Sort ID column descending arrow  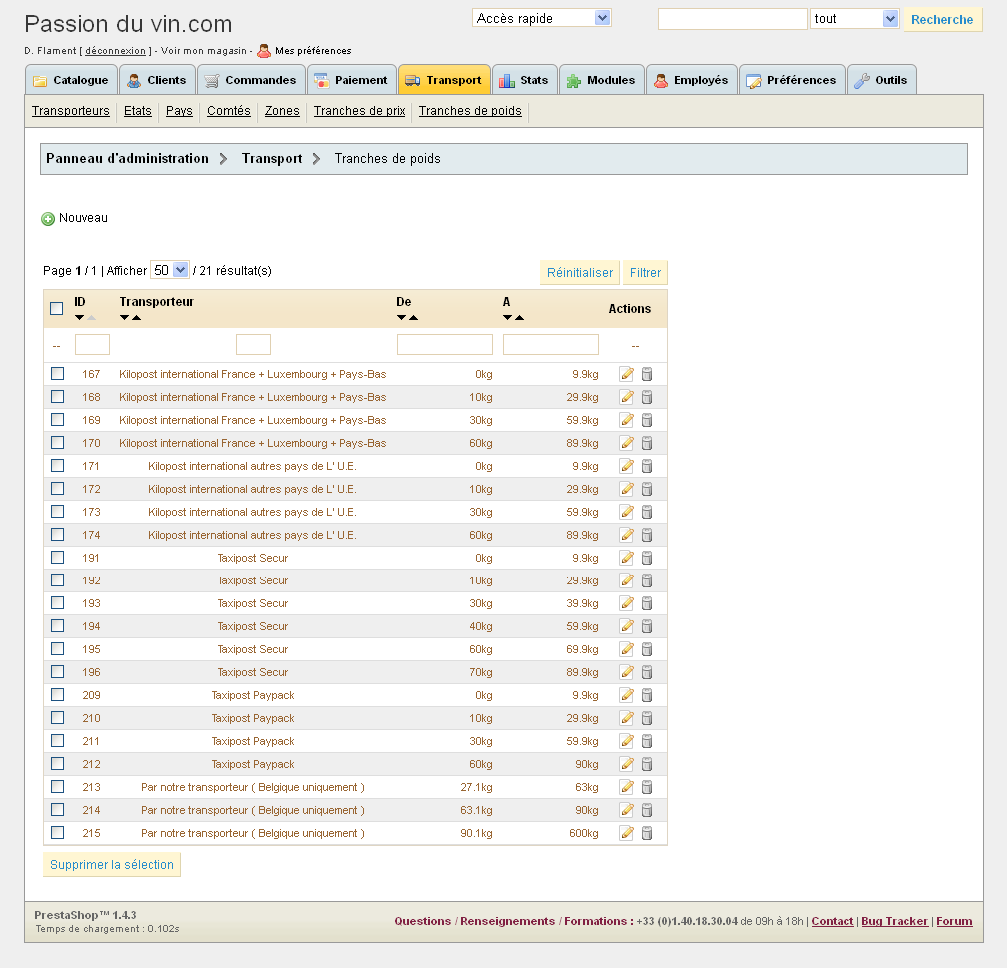[x=79, y=317]
